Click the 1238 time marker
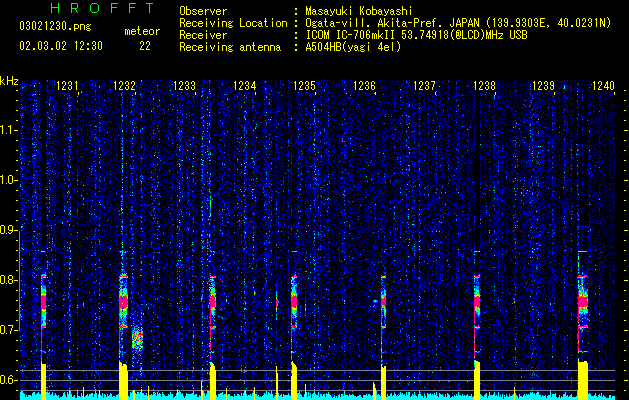Image resolution: width=629 pixels, height=400 pixels. click(x=484, y=85)
